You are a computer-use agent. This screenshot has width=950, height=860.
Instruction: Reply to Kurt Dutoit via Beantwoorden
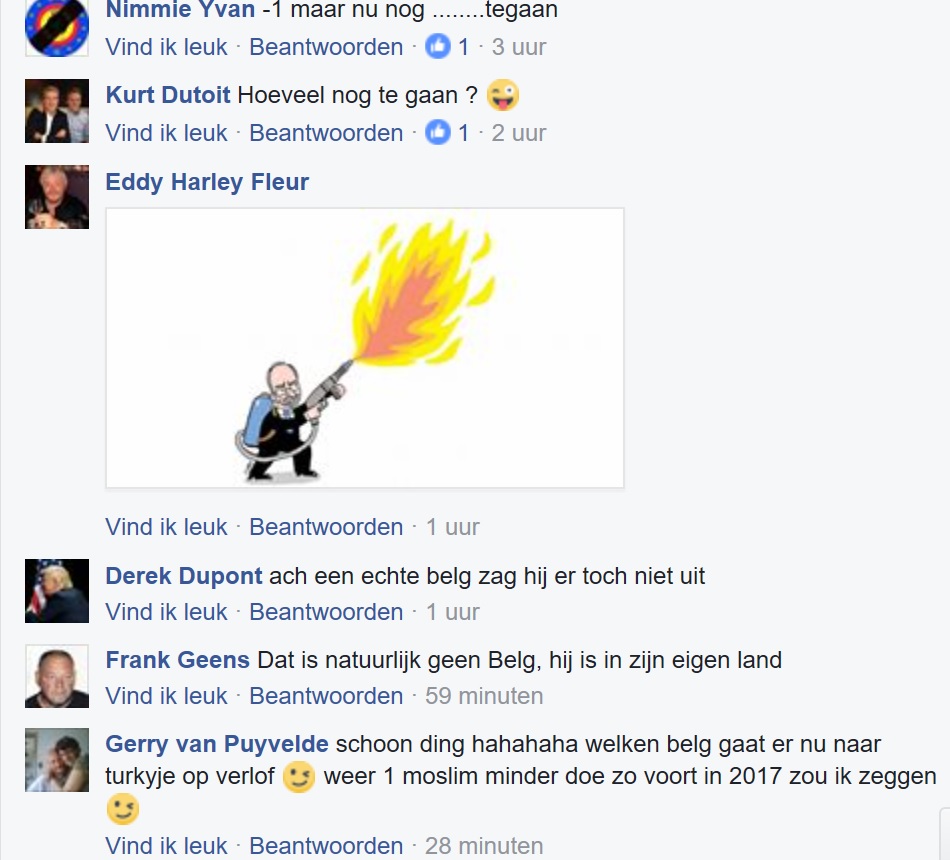coord(326,133)
